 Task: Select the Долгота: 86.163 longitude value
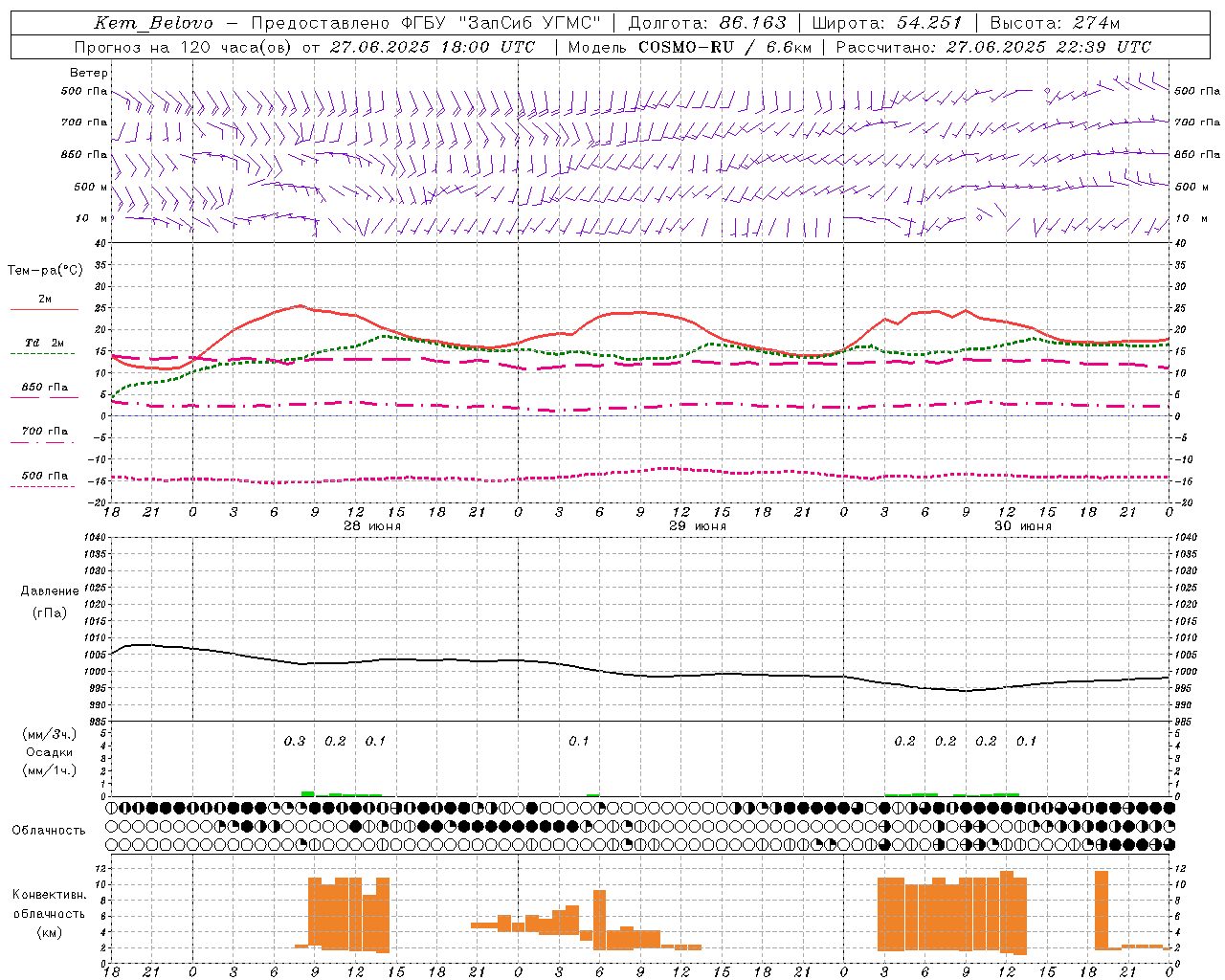pyautogui.click(x=706, y=23)
